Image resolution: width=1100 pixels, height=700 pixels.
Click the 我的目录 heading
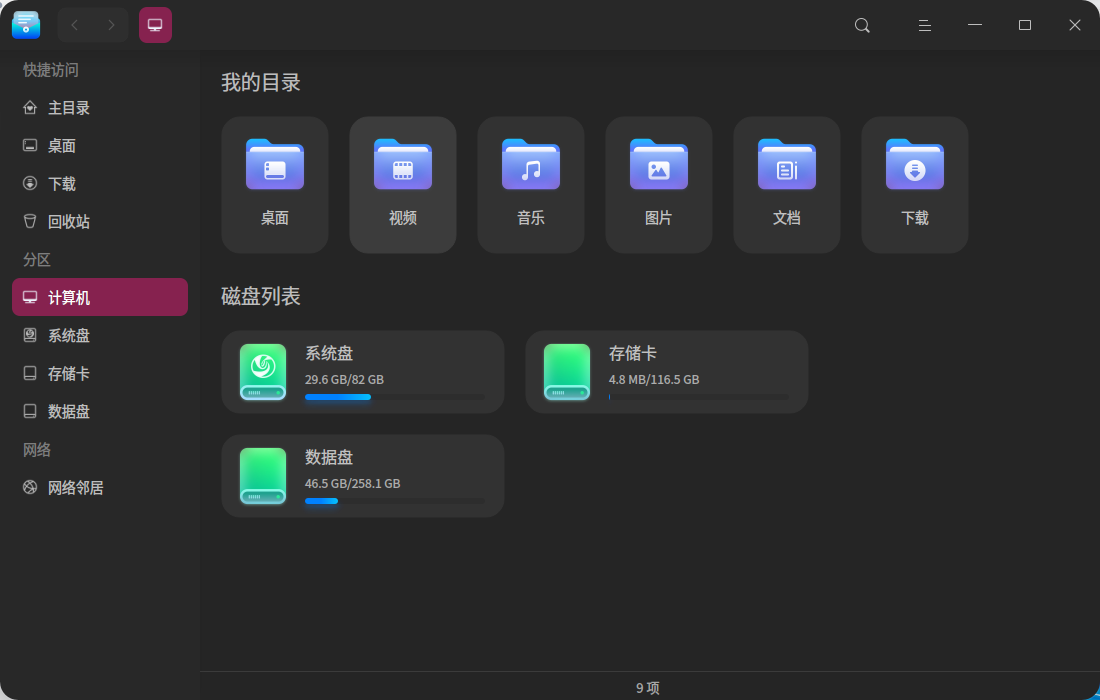click(x=261, y=83)
